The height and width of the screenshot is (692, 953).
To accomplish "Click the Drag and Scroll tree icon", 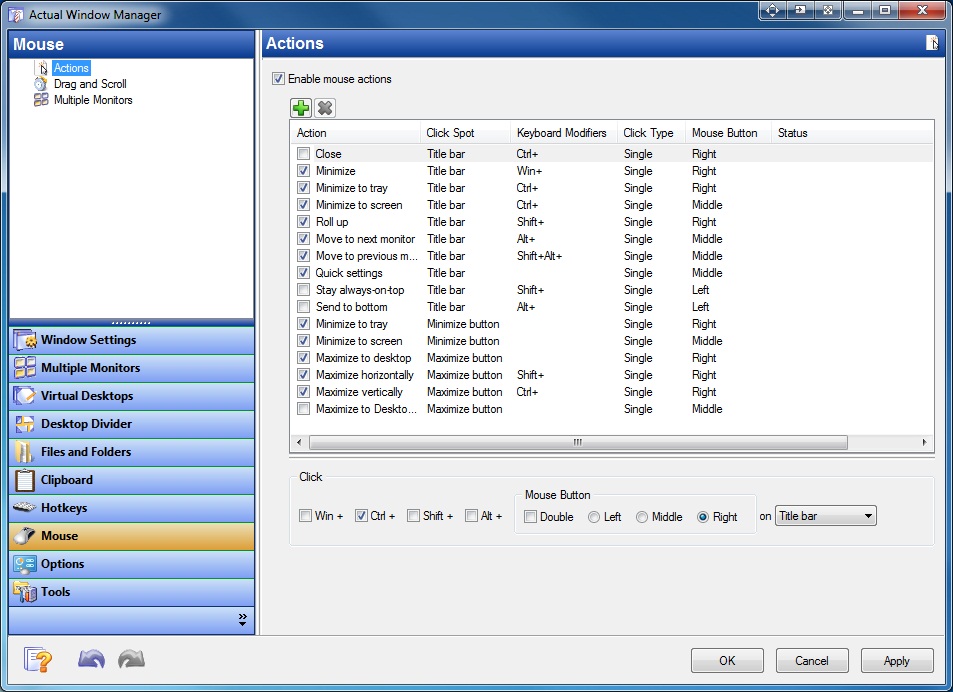I will pos(41,84).
